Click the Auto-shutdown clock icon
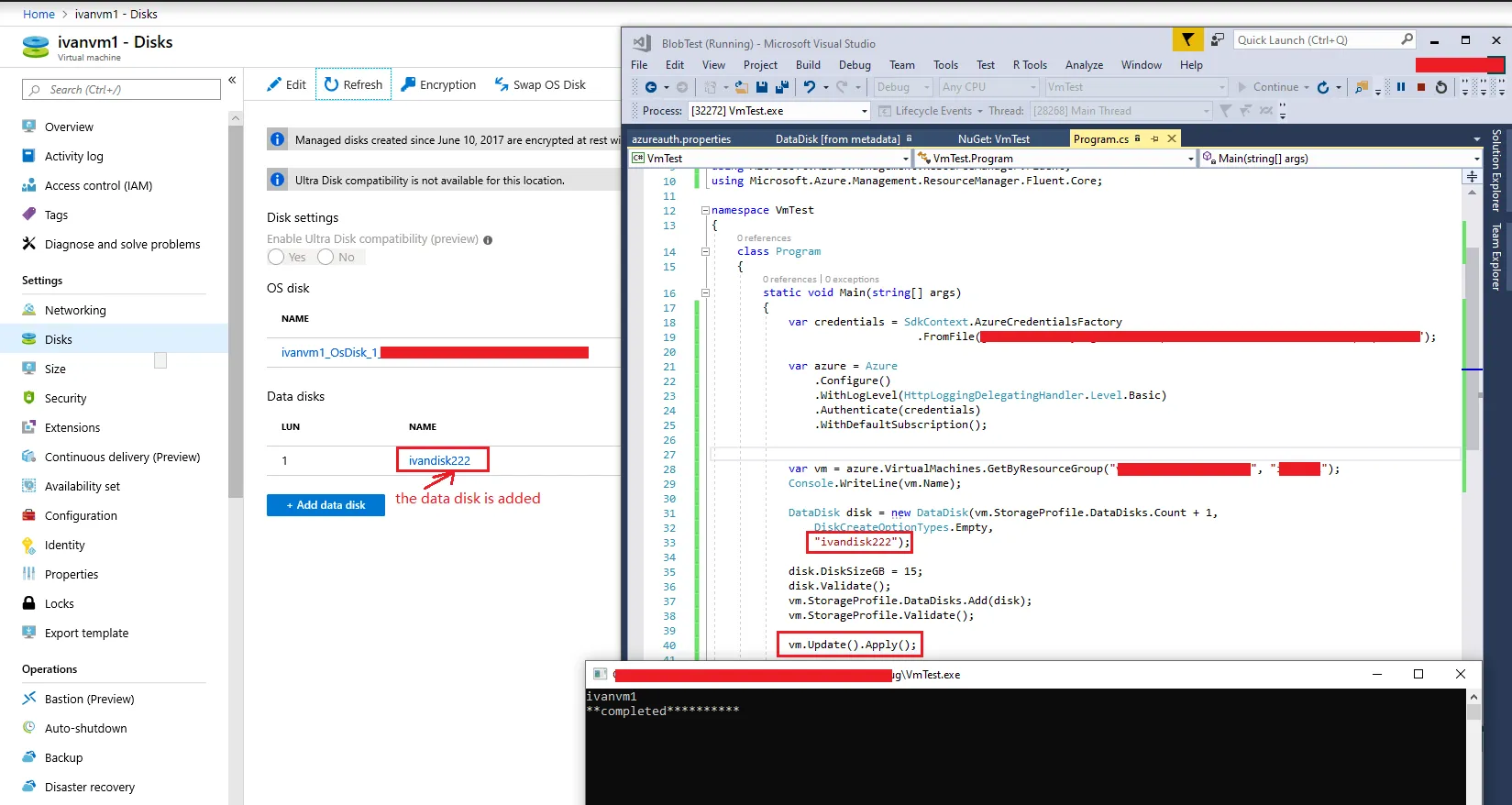 tap(29, 728)
